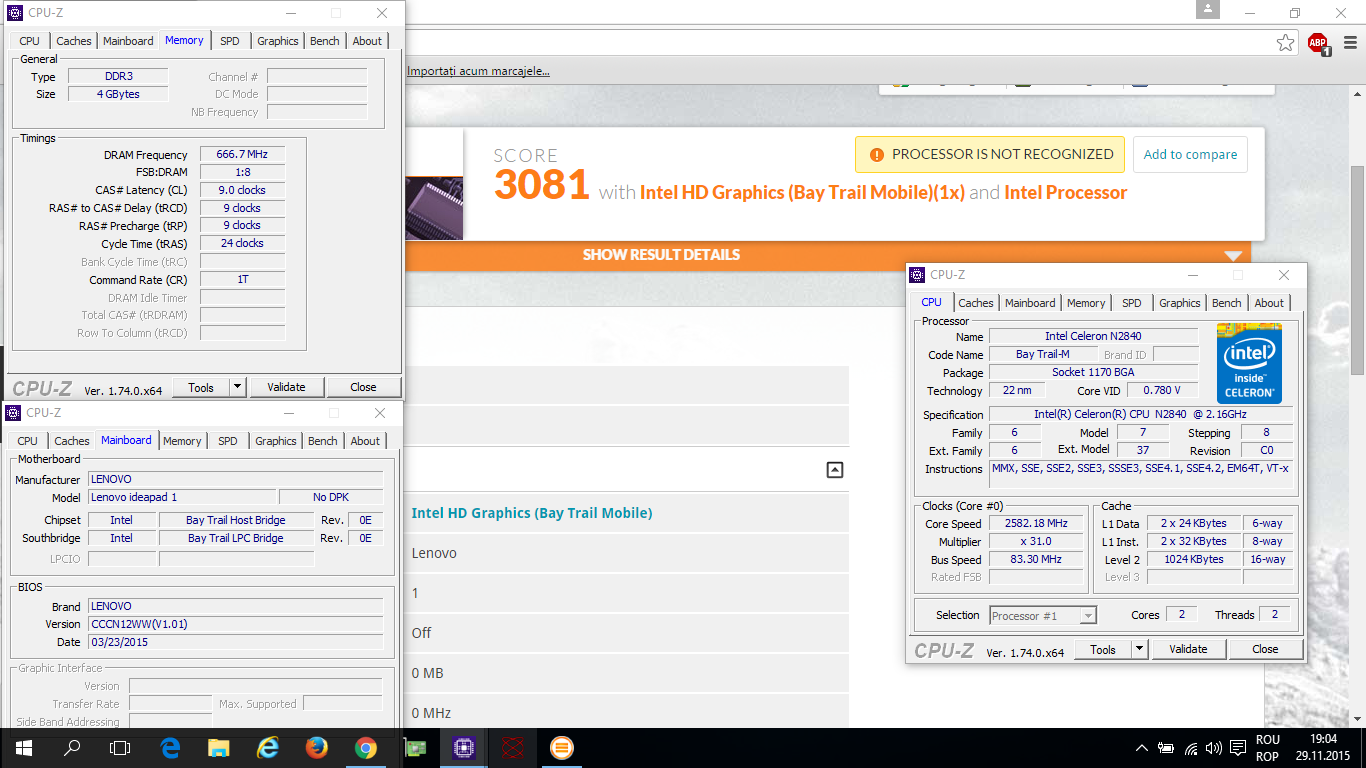
Task: Select Core Speed value 2582.18 MHz
Action: point(1037,524)
